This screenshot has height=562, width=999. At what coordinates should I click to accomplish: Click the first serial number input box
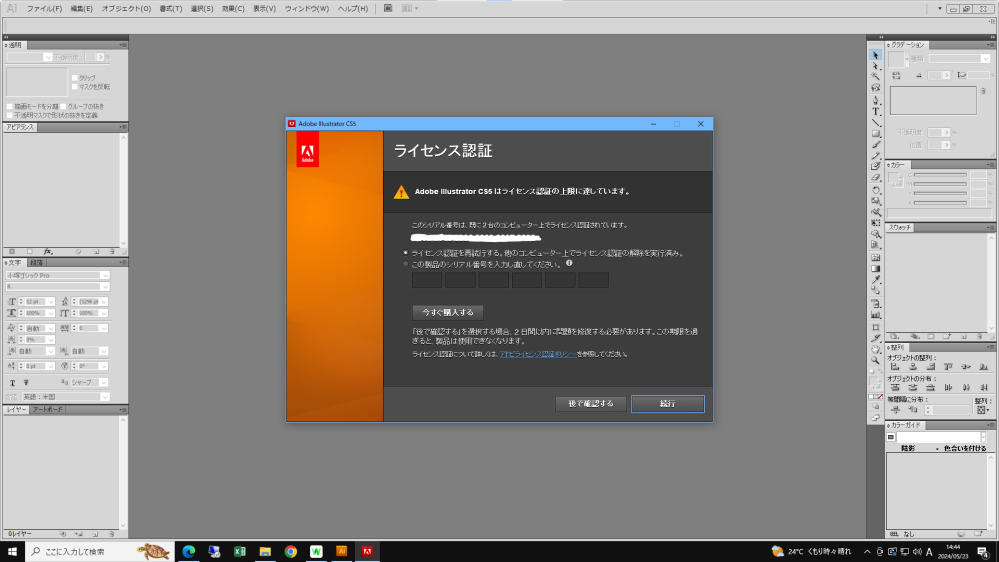click(x=427, y=280)
